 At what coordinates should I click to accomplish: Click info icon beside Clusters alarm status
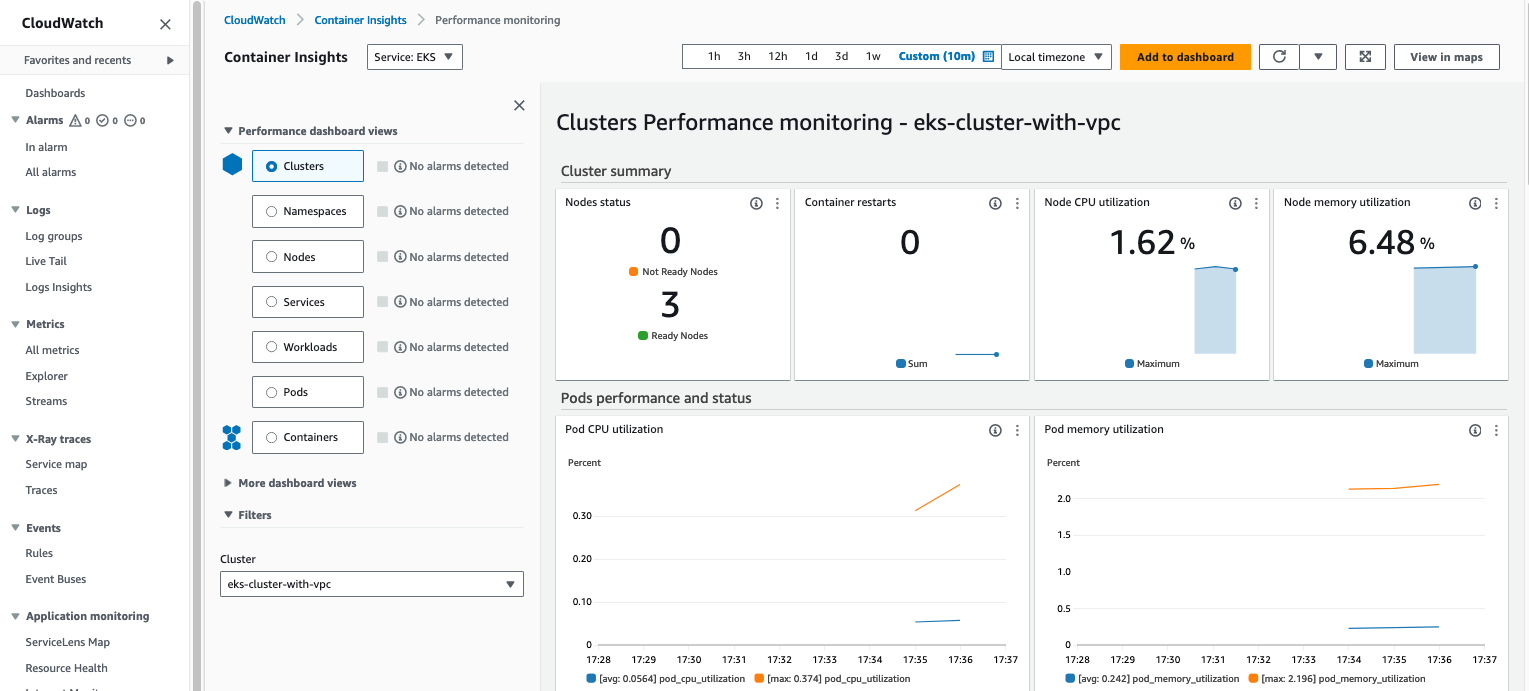(400, 166)
